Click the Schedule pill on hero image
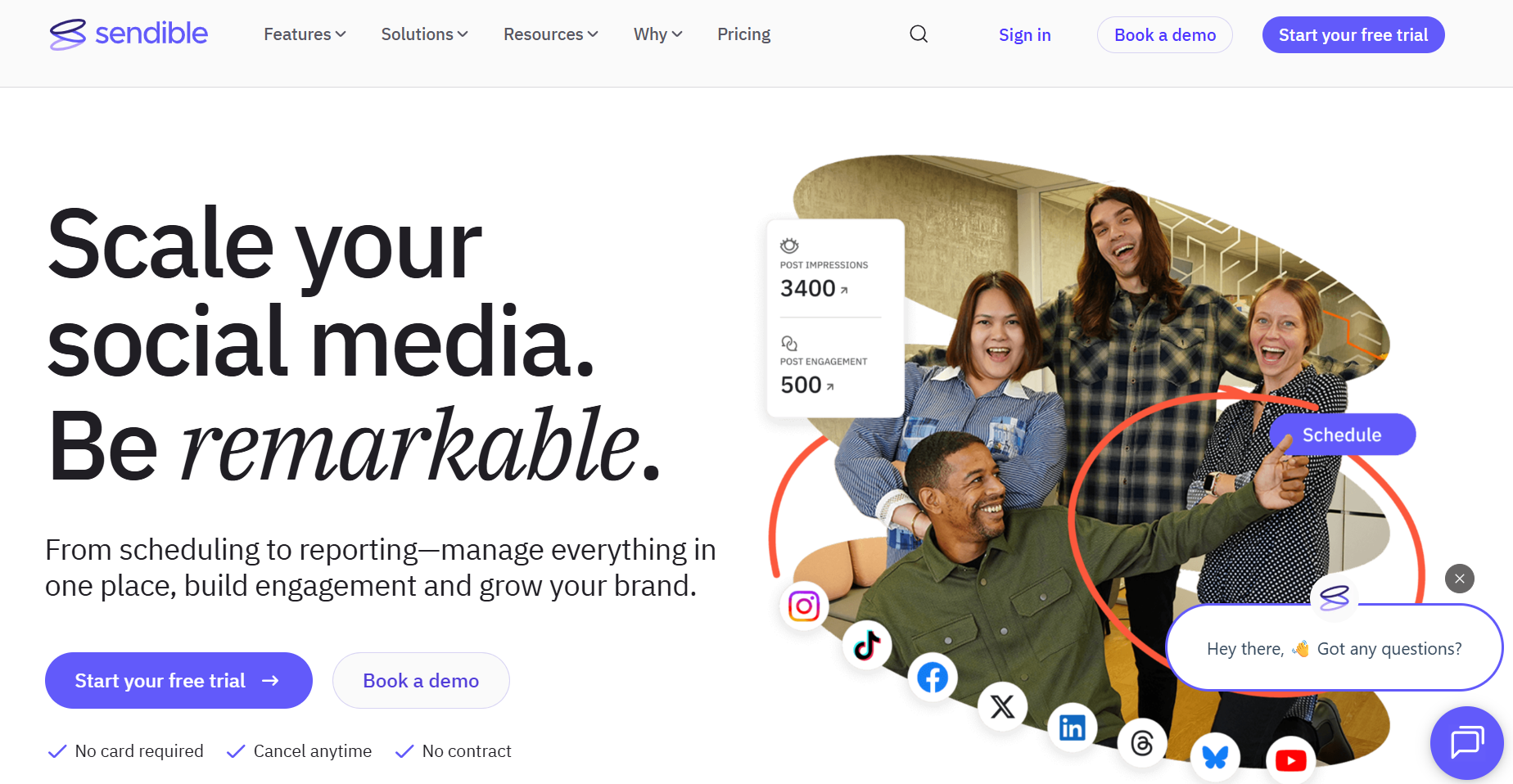Image resolution: width=1513 pixels, height=784 pixels. coord(1342,435)
